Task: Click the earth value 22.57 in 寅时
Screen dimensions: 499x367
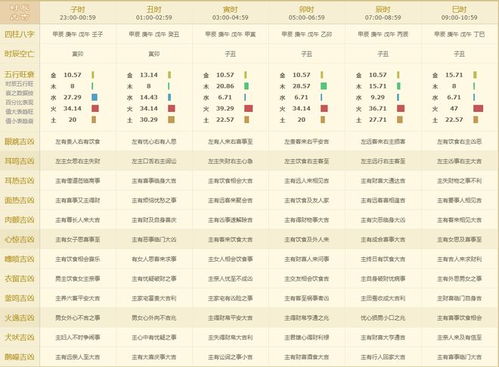Action: point(225,120)
